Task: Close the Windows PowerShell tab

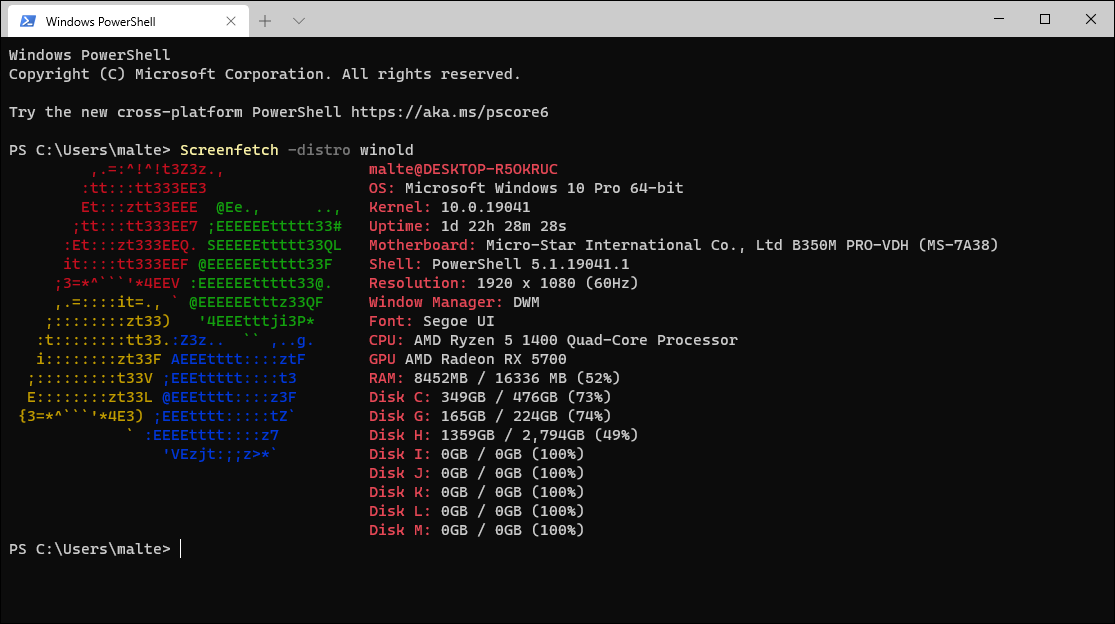Action: [x=230, y=21]
